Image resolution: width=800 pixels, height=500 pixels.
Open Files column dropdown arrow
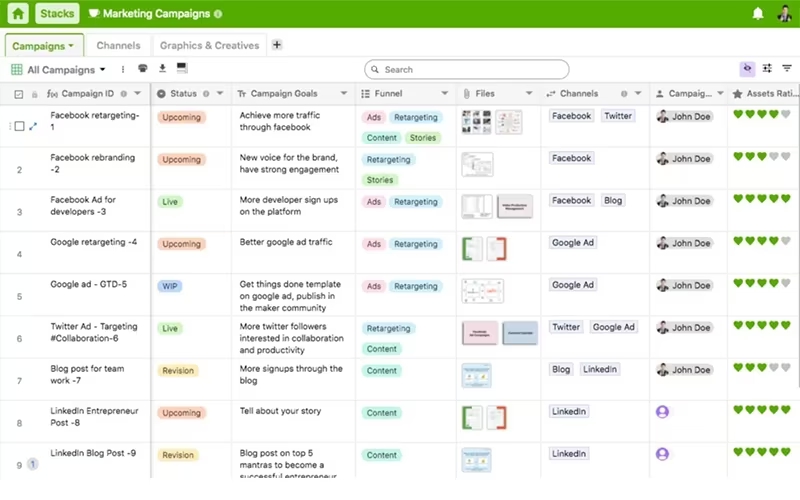pyautogui.click(x=529, y=93)
